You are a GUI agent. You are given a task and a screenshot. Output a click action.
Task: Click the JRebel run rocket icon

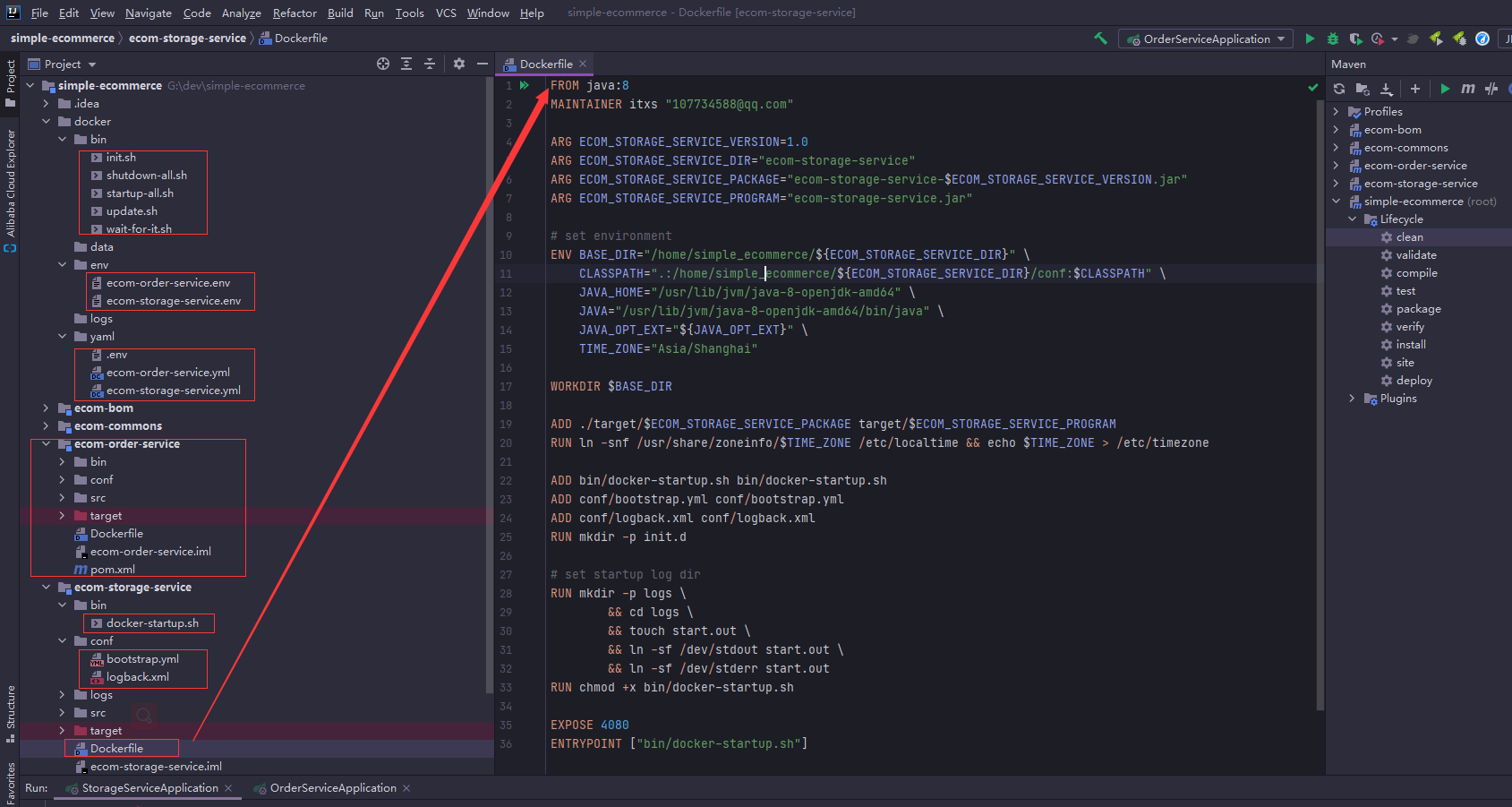click(x=1436, y=39)
